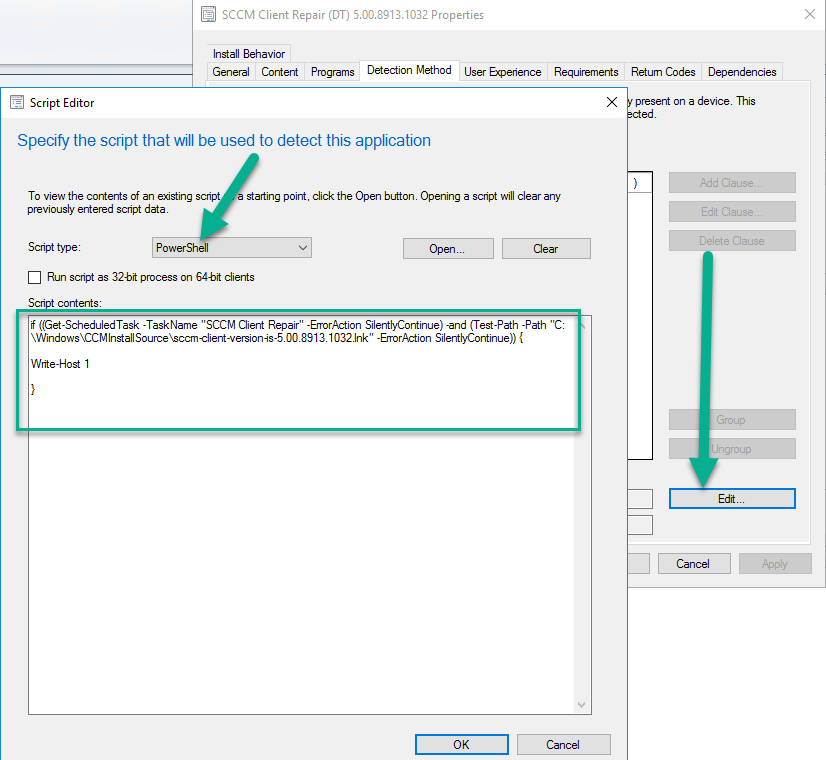Click the Edit Clause... button
826x760 pixels.
[x=732, y=212]
